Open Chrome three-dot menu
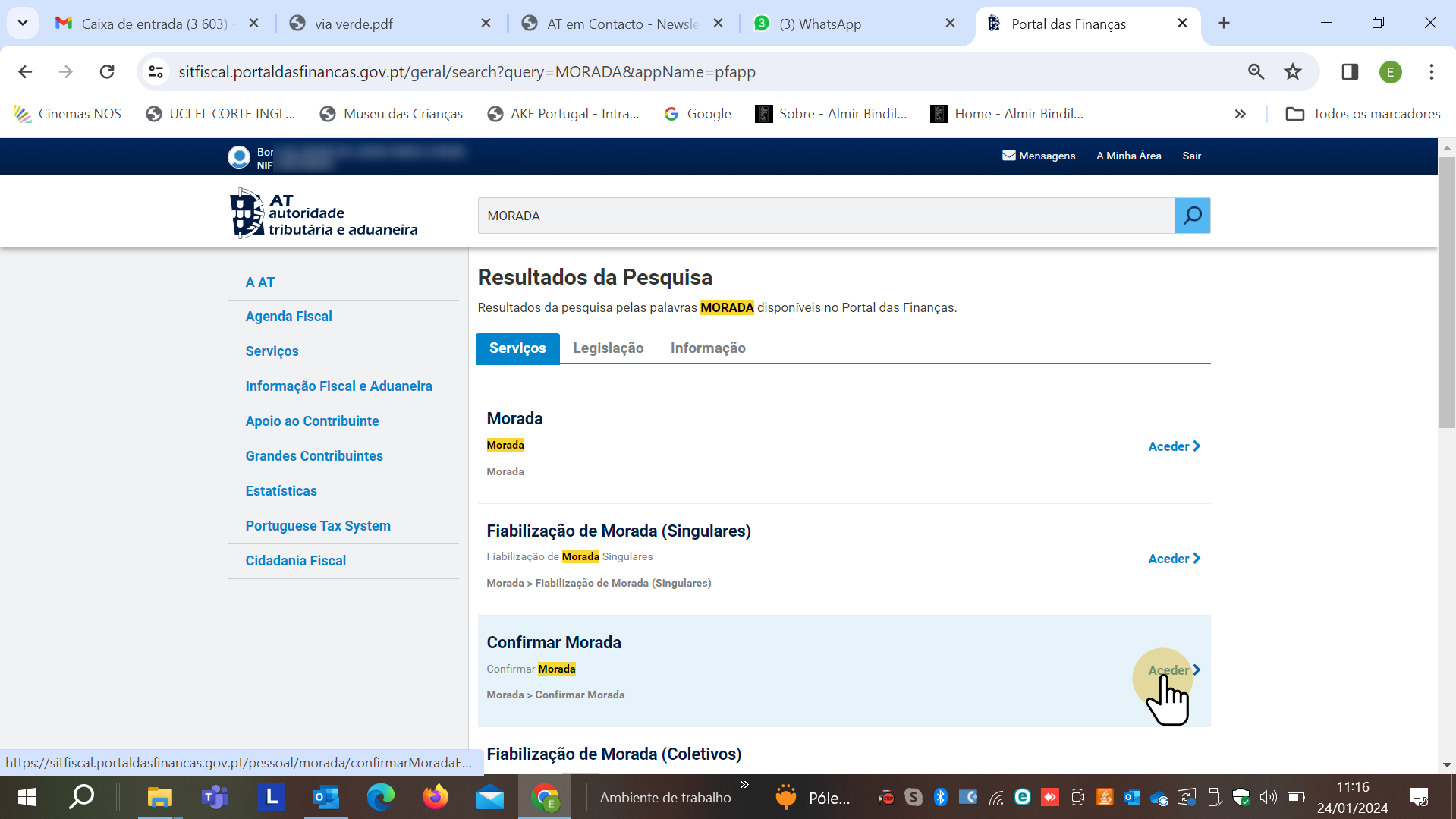This screenshot has height=819, width=1456. (1431, 72)
